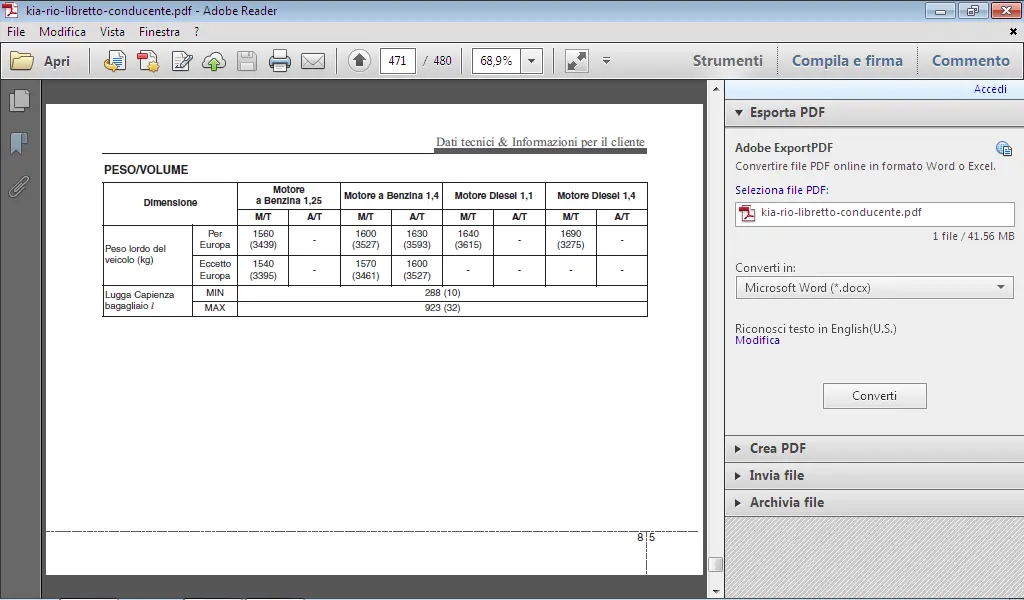Open the zoom level dropdown arrow
This screenshot has height=600, width=1024.
click(x=532, y=61)
